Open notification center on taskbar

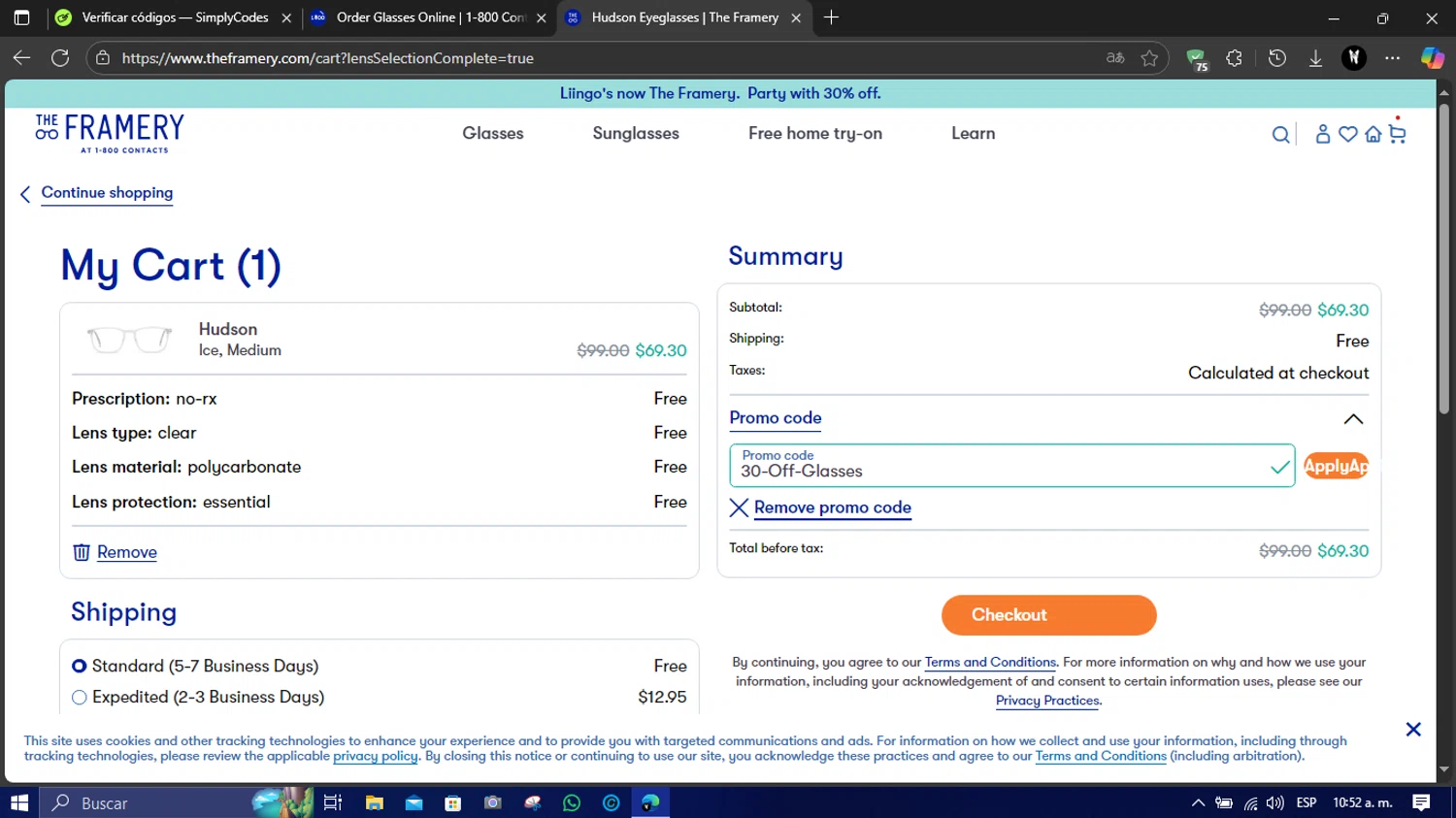1421,802
